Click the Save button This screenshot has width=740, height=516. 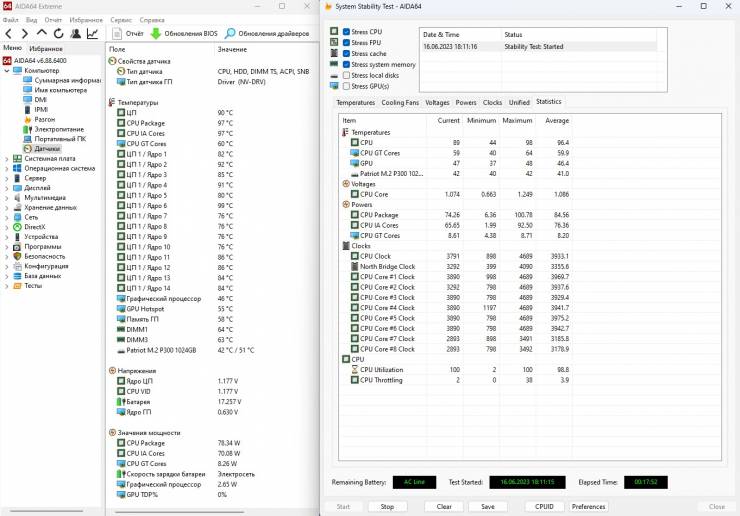(x=488, y=507)
